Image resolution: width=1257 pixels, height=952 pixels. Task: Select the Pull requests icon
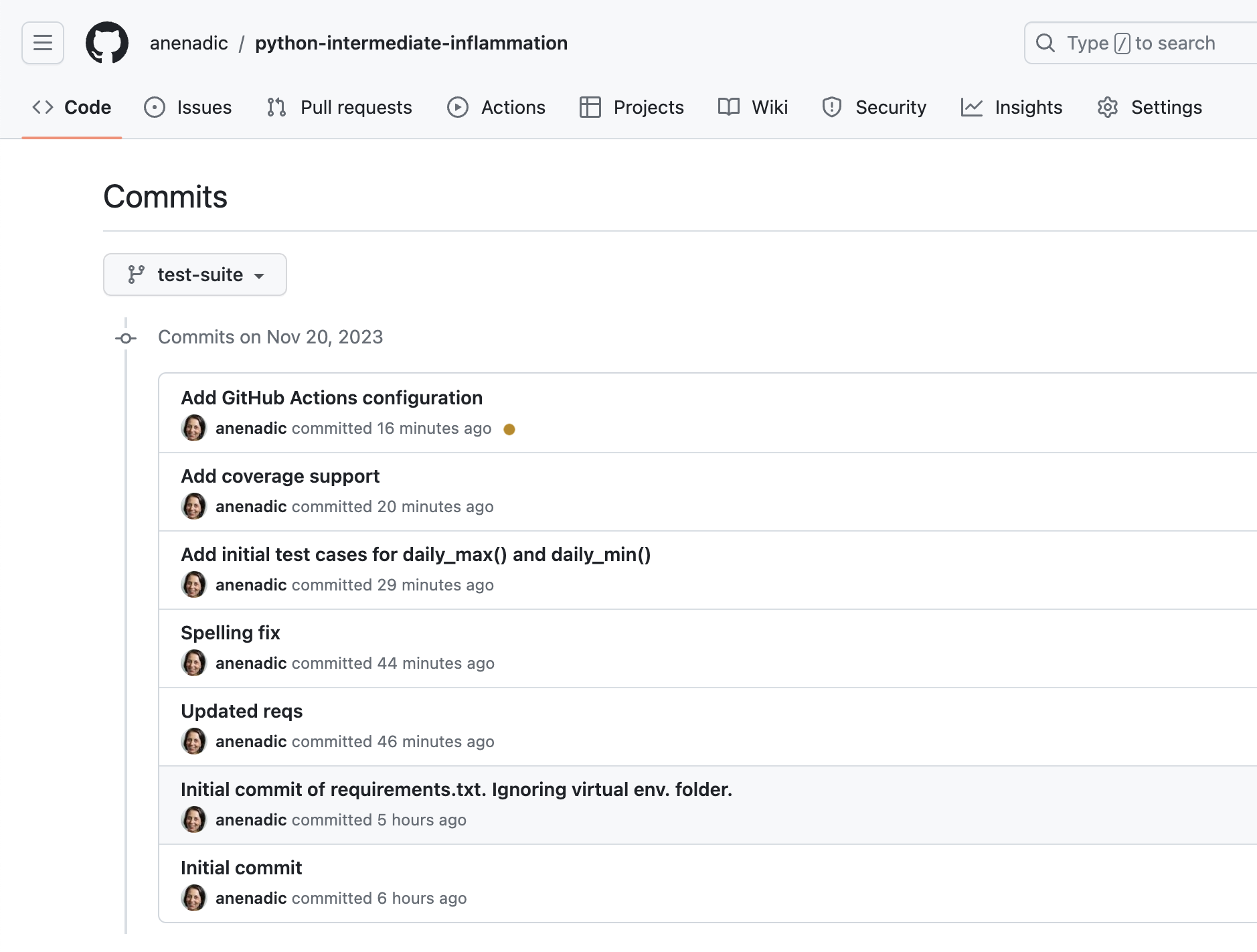point(276,107)
